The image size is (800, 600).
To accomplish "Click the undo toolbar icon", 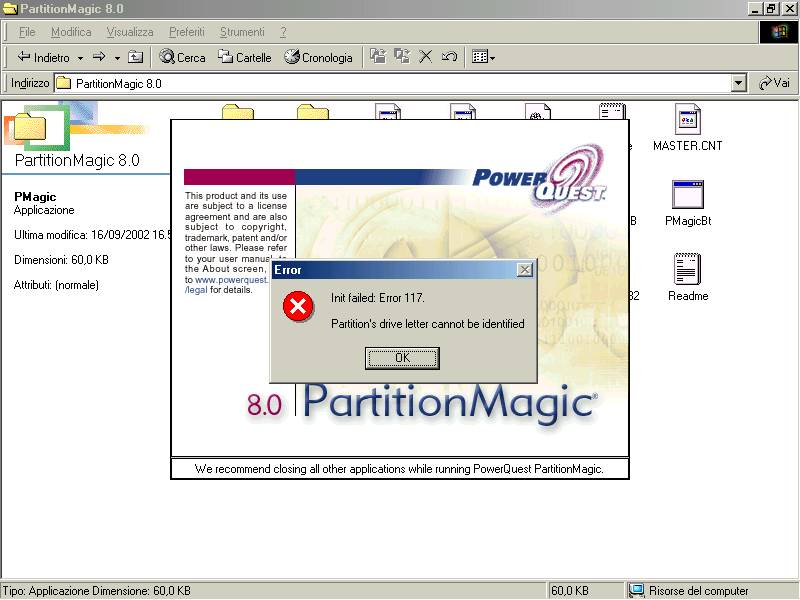I will click(449, 57).
